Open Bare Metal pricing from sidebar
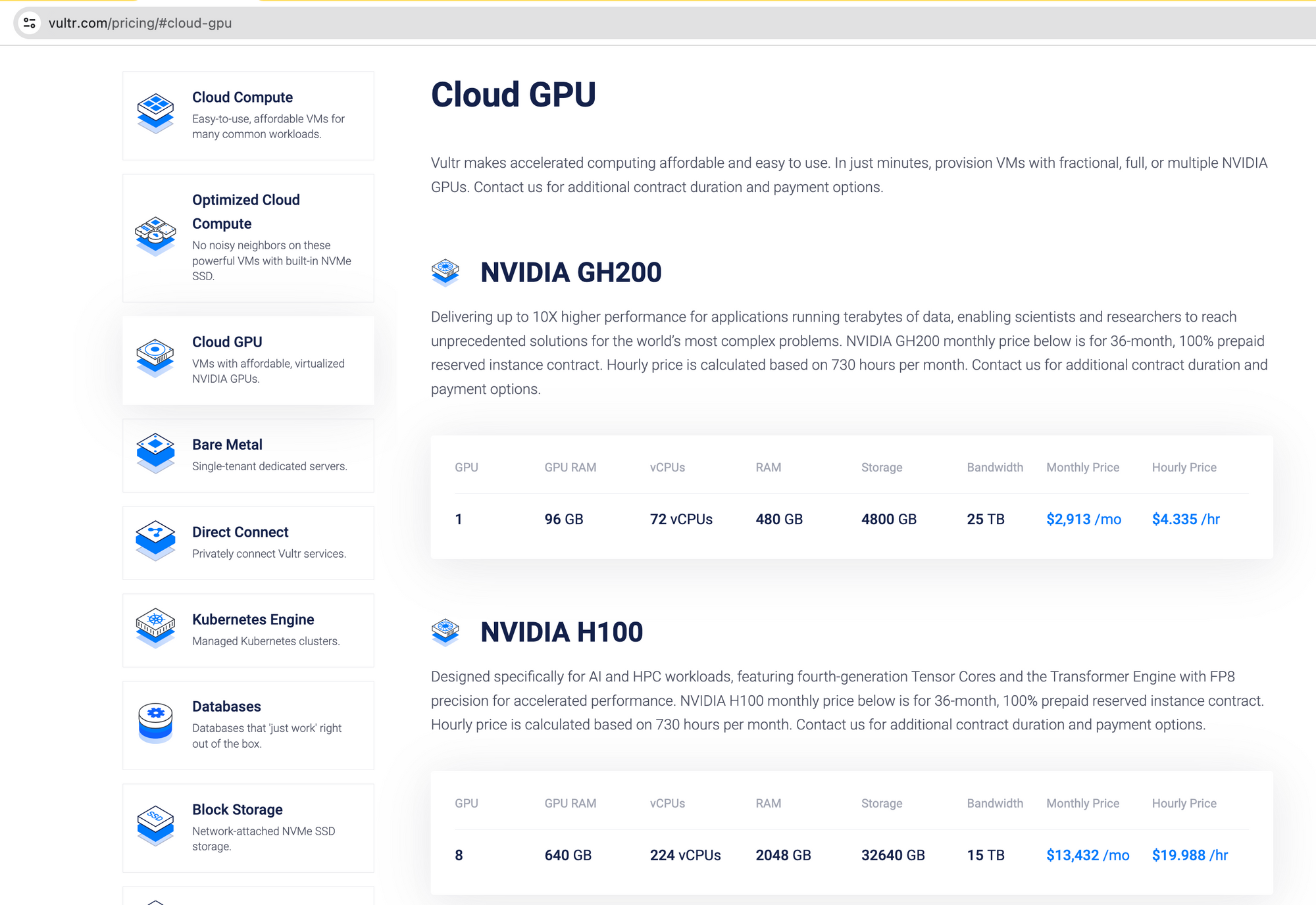The width and height of the screenshot is (1316, 905). pyautogui.click(x=227, y=445)
